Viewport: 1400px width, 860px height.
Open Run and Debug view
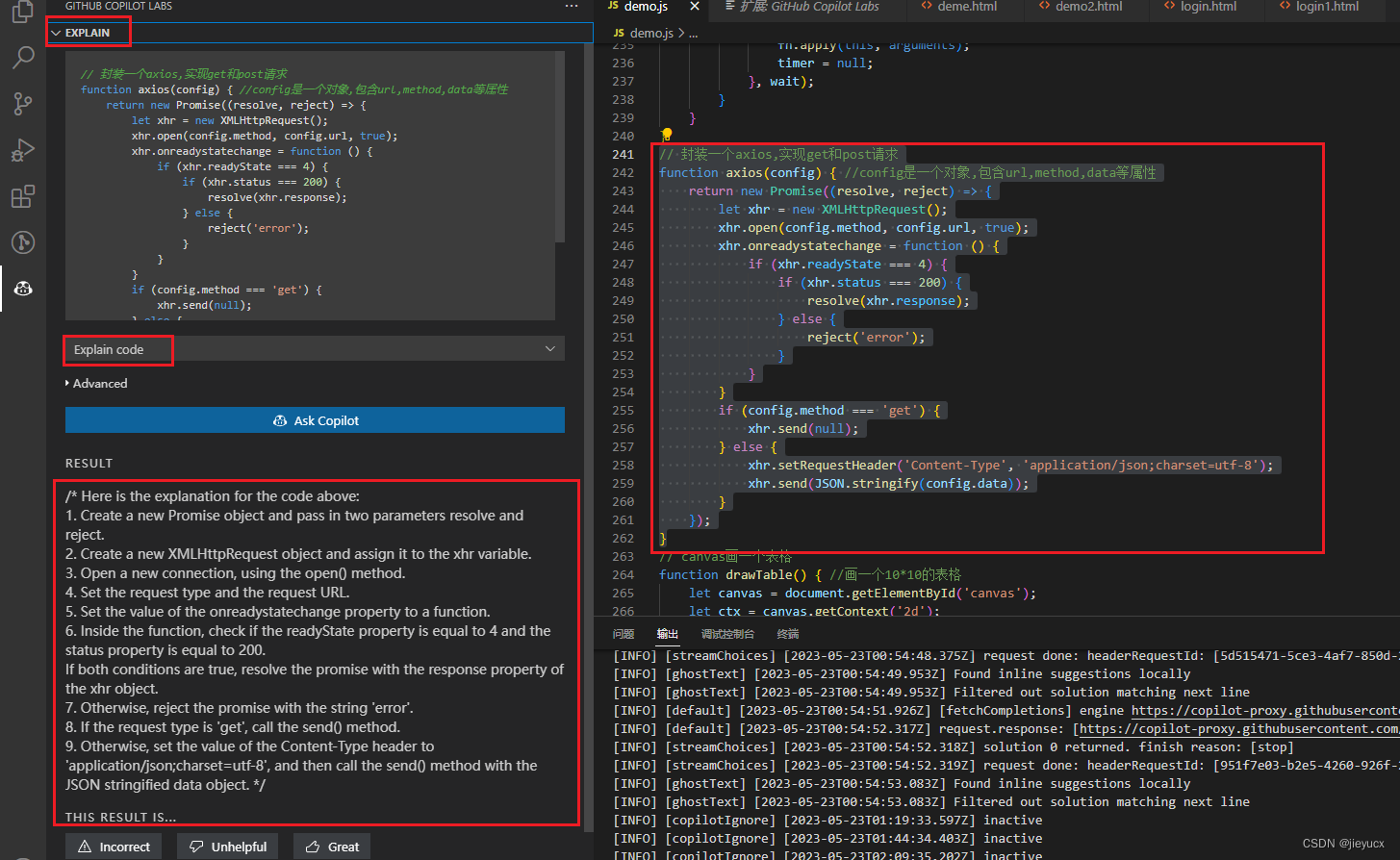[22, 150]
